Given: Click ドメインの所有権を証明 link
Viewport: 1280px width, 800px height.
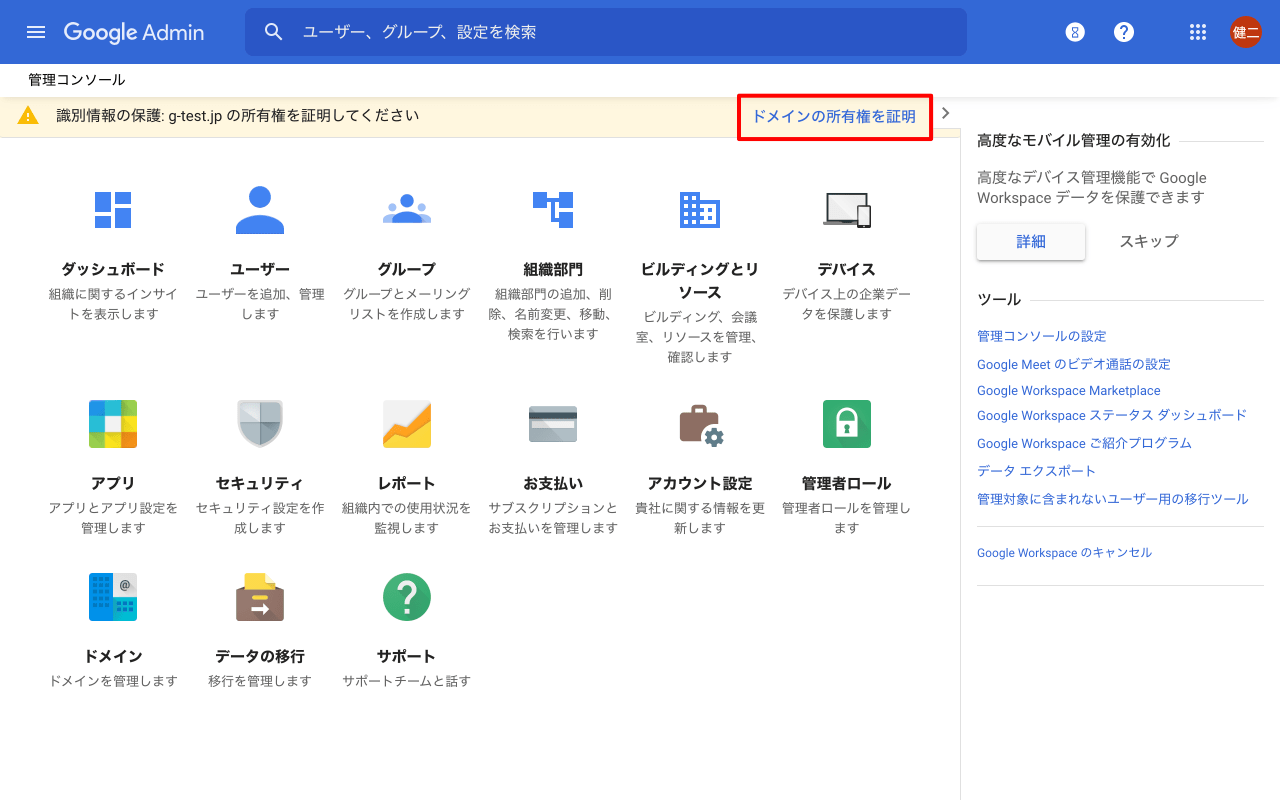Looking at the screenshot, I should pyautogui.click(x=834, y=117).
